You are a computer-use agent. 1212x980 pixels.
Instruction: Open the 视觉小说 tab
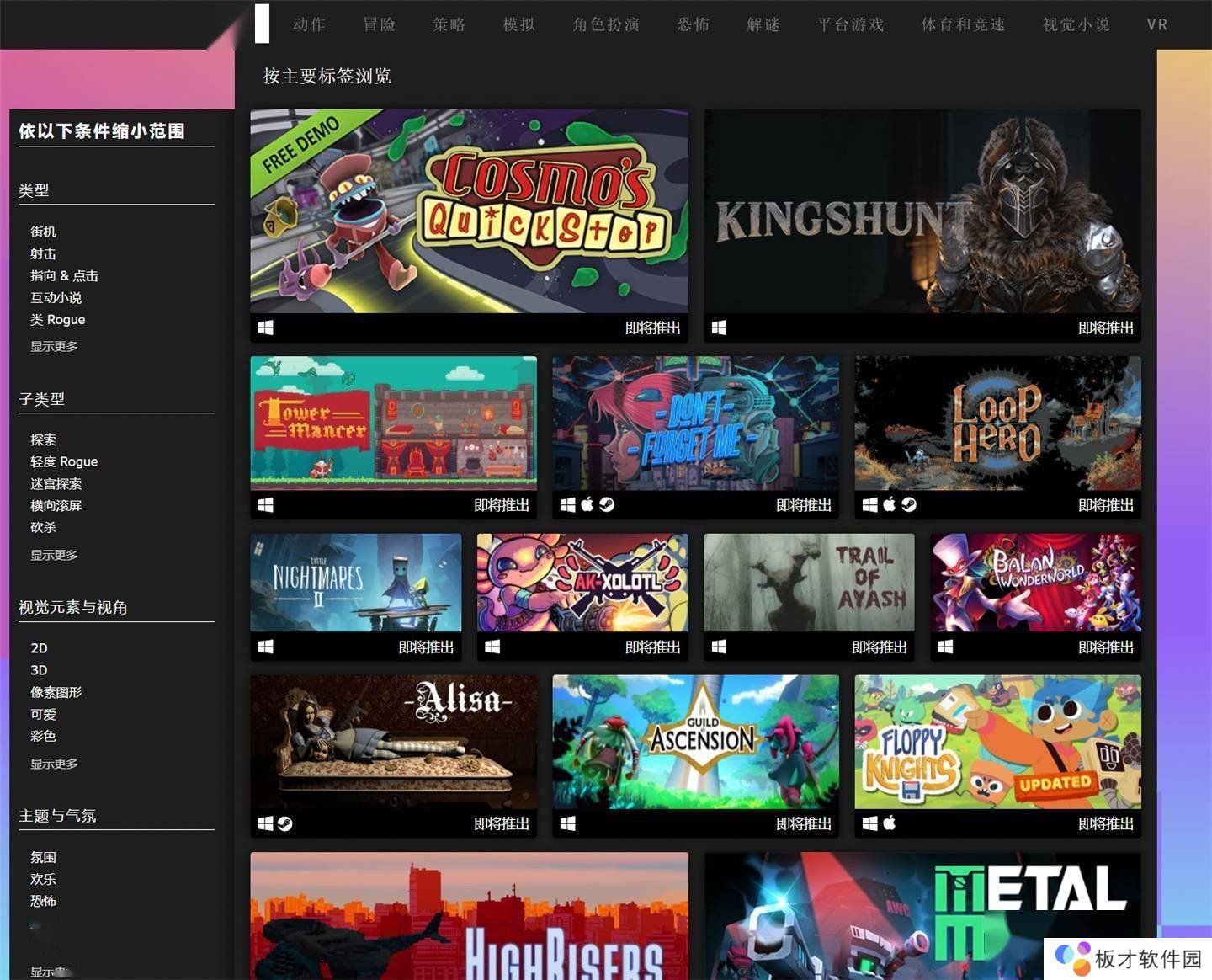(1076, 24)
